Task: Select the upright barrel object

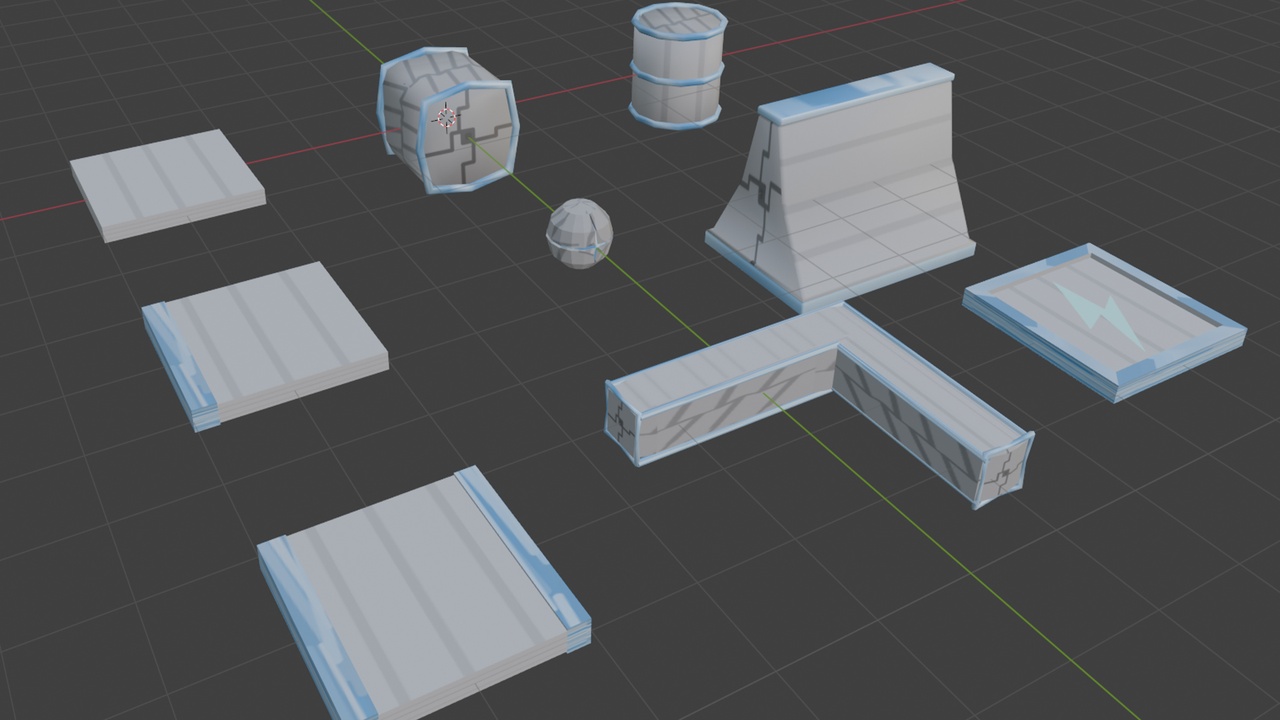Action: (x=677, y=66)
